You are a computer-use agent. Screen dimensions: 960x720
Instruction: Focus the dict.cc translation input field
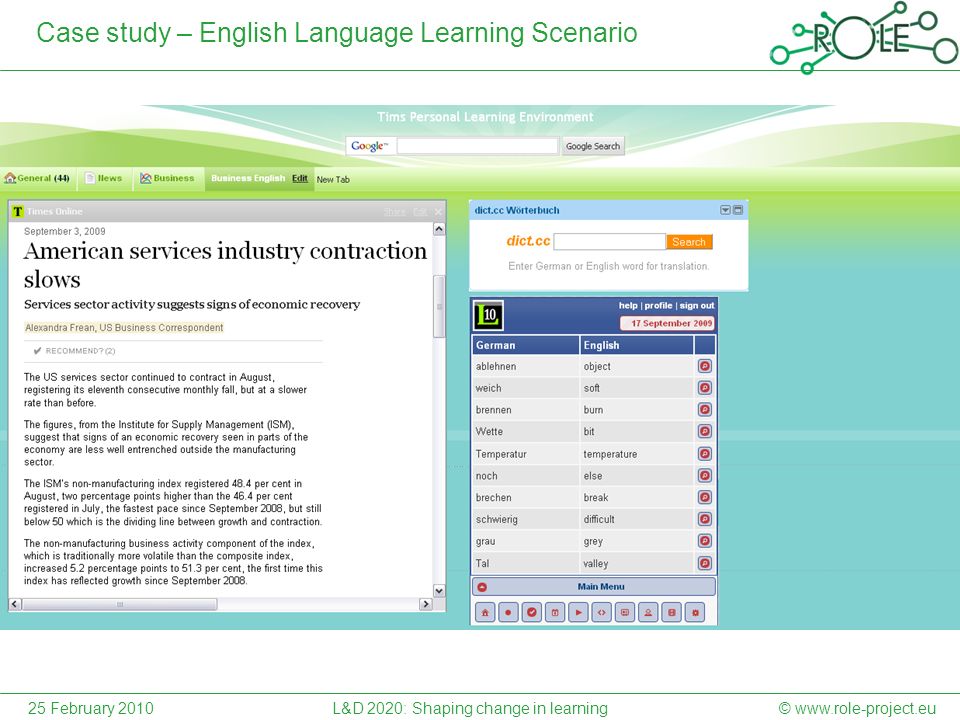pyautogui.click(x=609, y=242)
